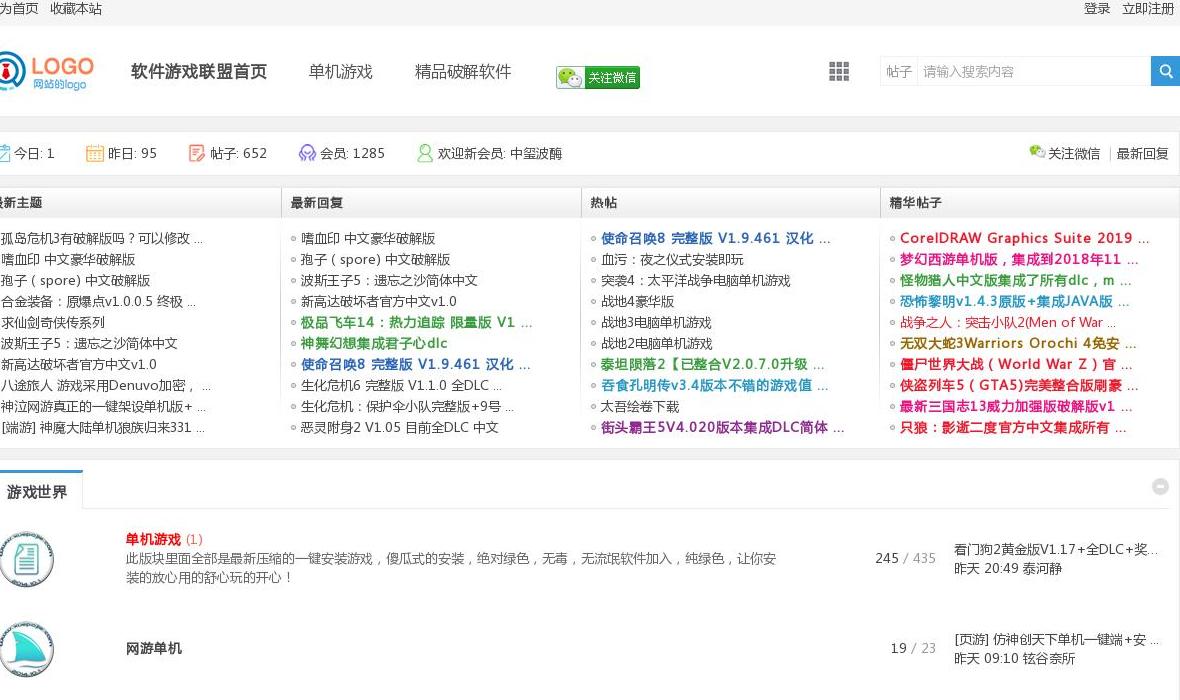The height and width of the screenshot is (700, 1180).
Task: Open 无双大蛇3Warriors Orochi 4 post
Action: pos(1018,343)
